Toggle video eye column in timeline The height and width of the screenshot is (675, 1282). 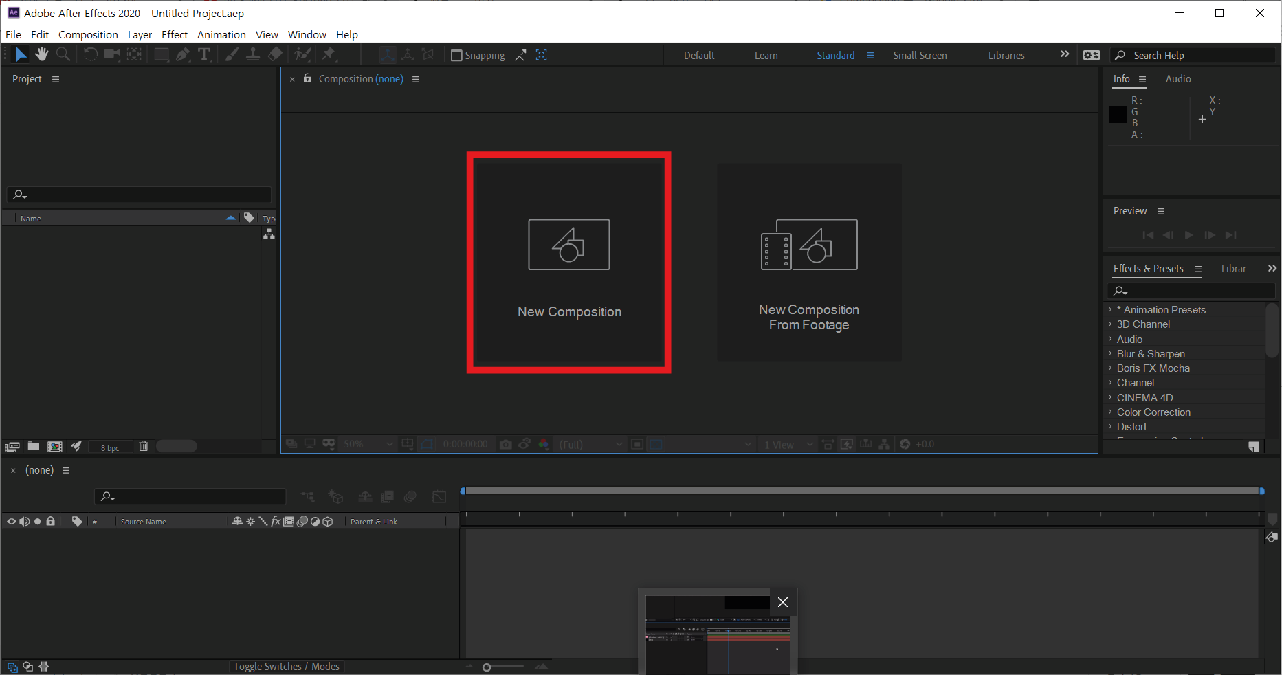[11, 521]
